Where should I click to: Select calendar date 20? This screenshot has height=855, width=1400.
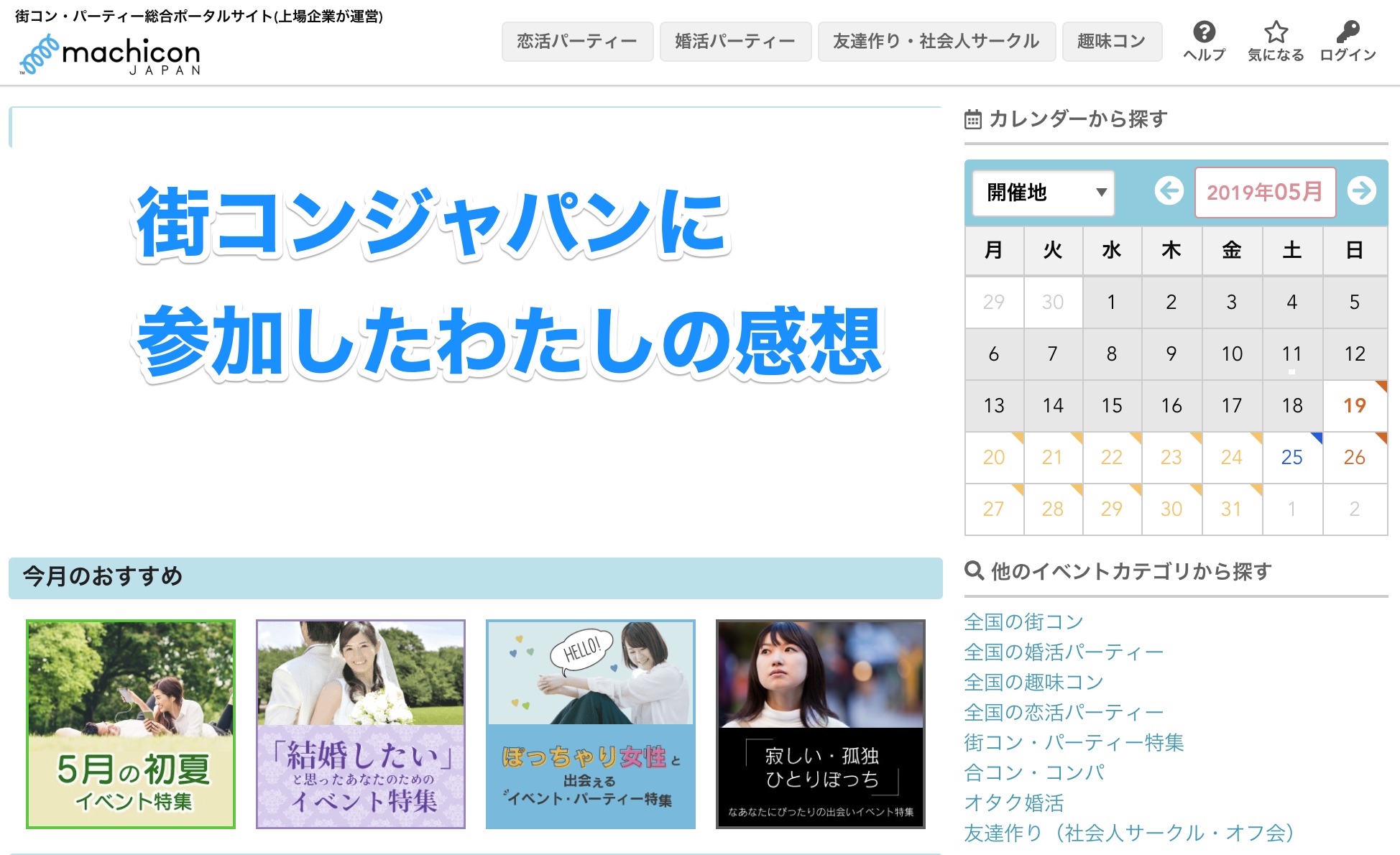994,458
